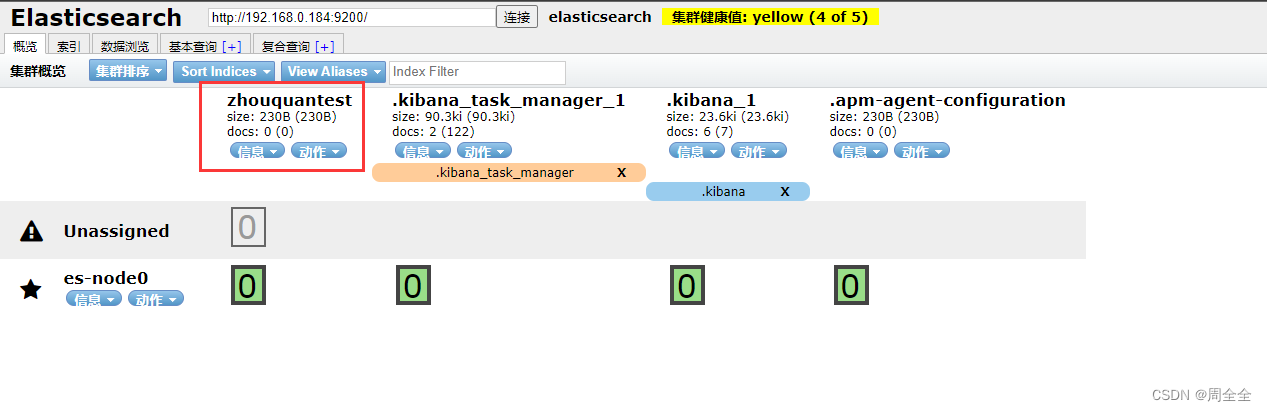The image size is (1267, 411).
Task: Click the yellow cluster health status label
Action: [770, 17]
